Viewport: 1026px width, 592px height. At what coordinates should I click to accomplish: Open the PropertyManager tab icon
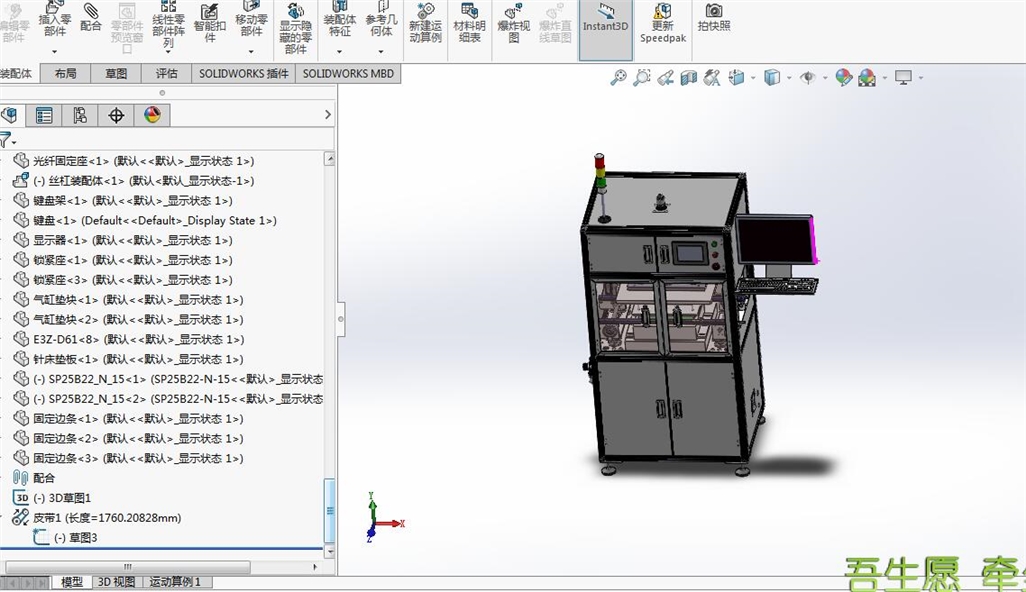coord(44,116)
